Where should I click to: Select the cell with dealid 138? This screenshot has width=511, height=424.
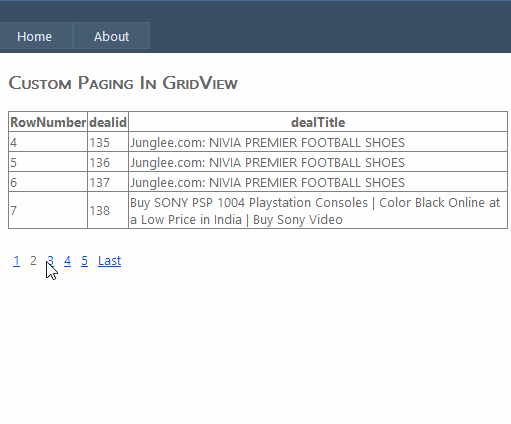[108, 210]
